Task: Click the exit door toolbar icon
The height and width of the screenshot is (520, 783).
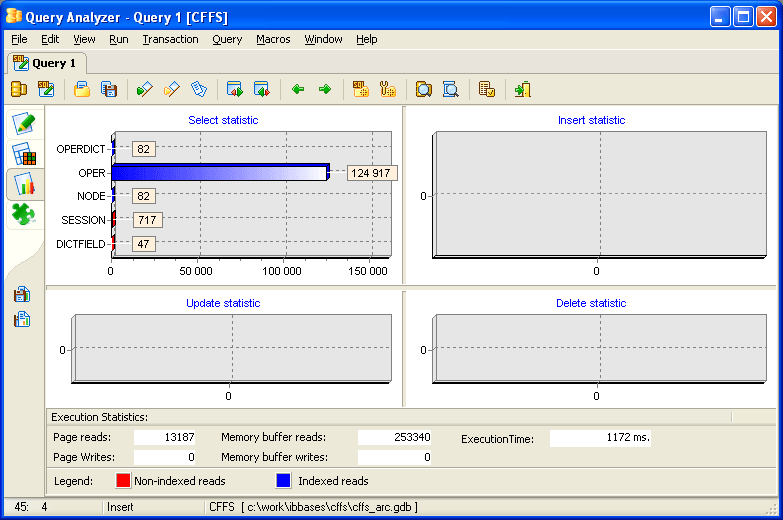Action: (x=522, y=90)
